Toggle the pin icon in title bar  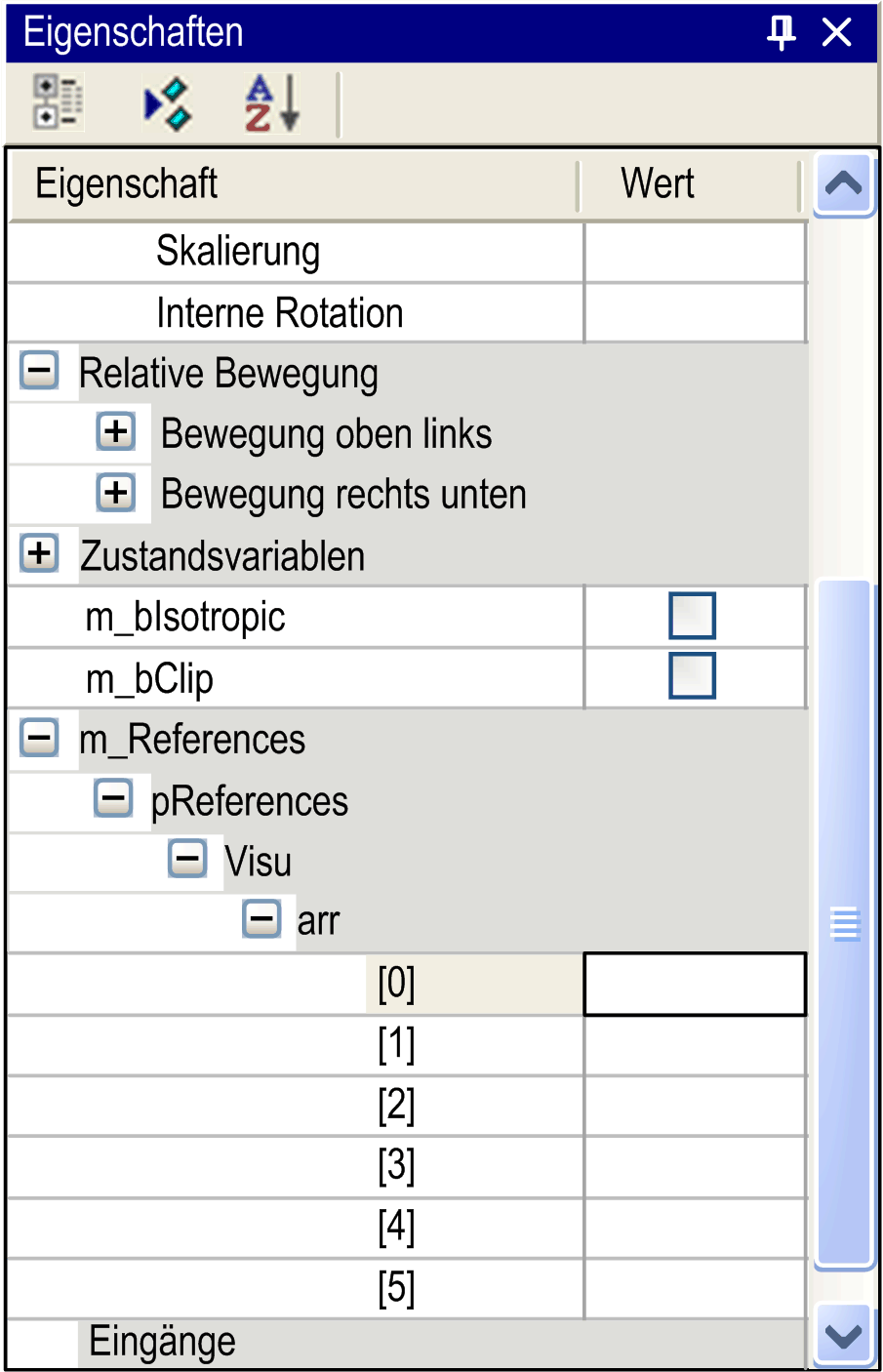(781, 32)
